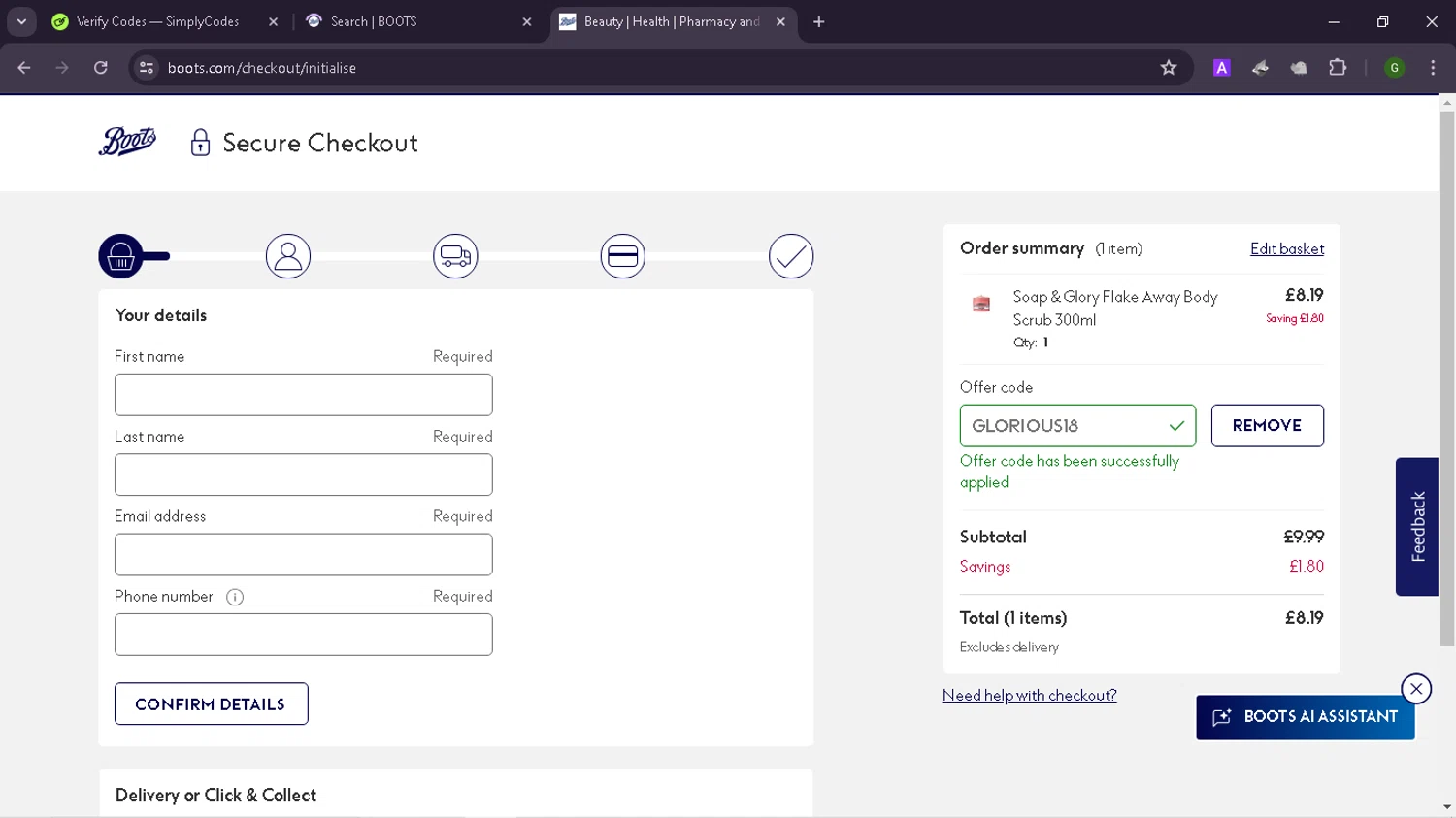Close the Boots AI Assistant popup
Image resolution: width=1456 pixels, height=818 pixels.
tap(1416, 689)
